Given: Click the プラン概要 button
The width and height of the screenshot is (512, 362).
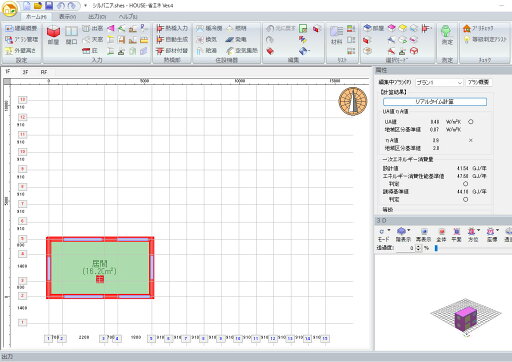Looking at the screenshot, I should point(479,82).
